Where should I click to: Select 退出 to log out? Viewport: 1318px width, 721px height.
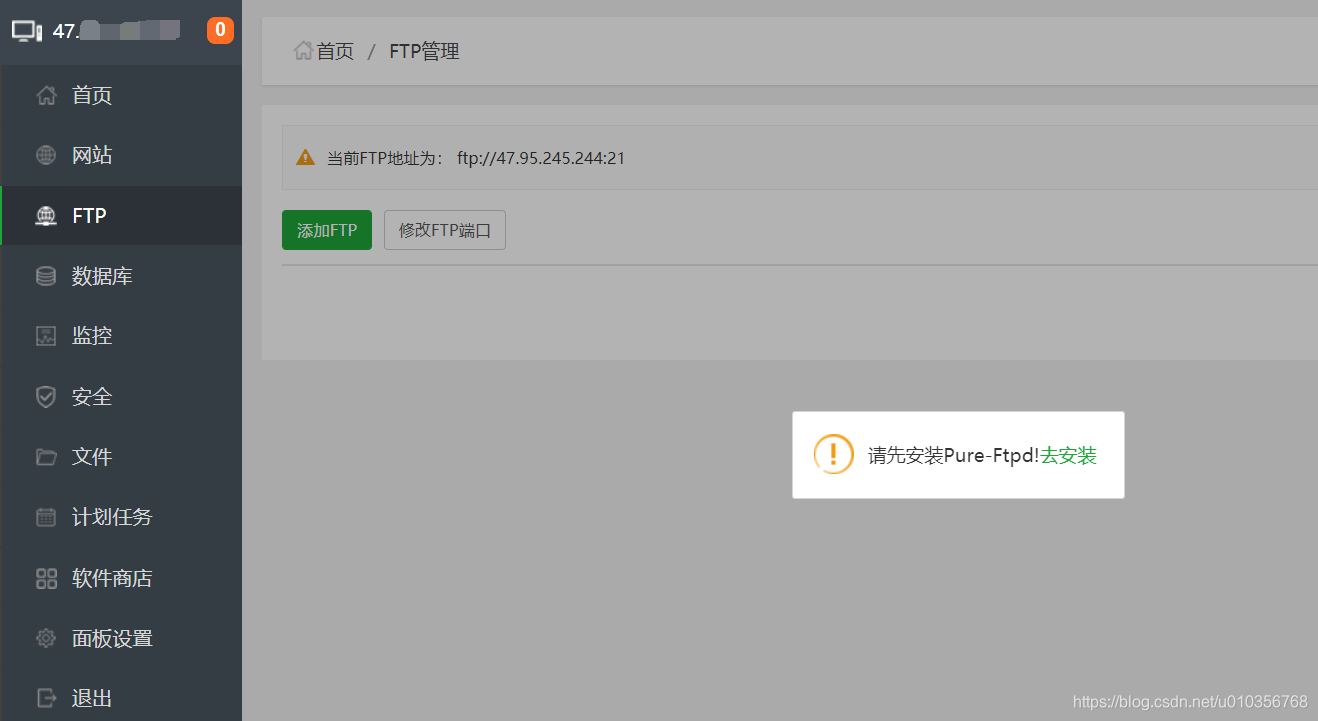(x=121, y=698)
